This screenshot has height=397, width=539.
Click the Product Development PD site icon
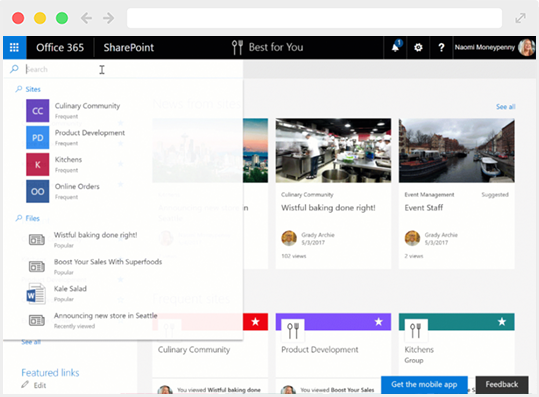point(37,137)
